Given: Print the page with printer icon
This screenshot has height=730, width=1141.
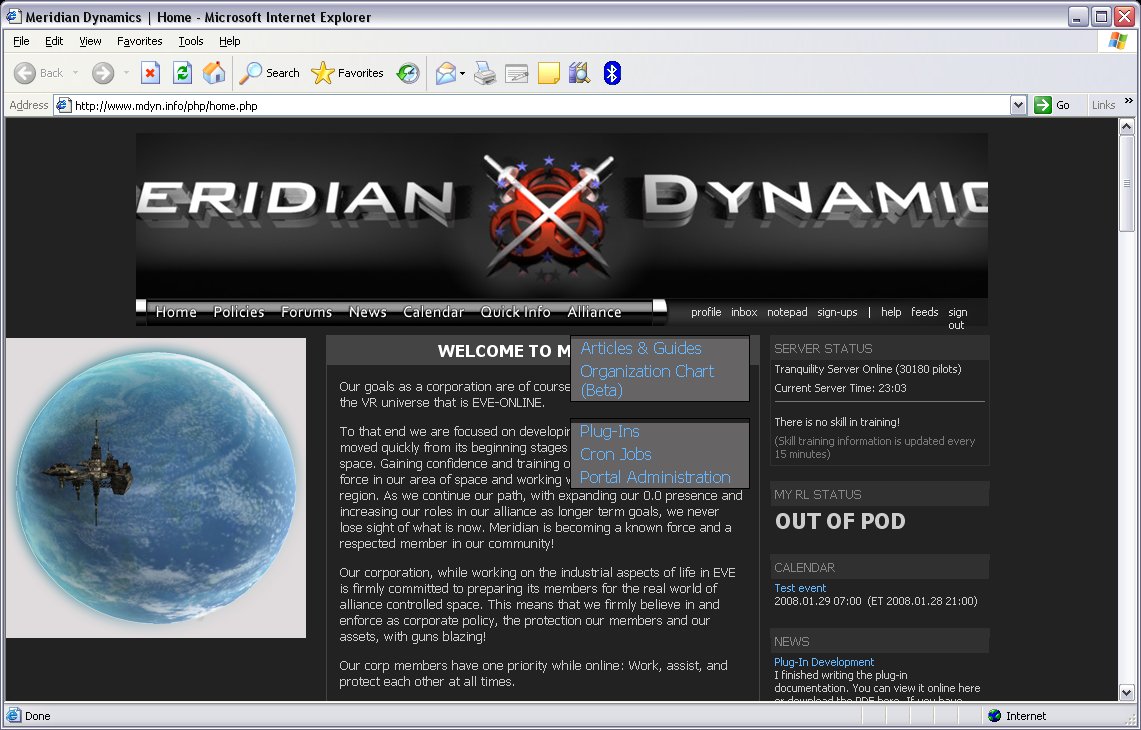Looking at the screenshot, I should pos(485,73).
